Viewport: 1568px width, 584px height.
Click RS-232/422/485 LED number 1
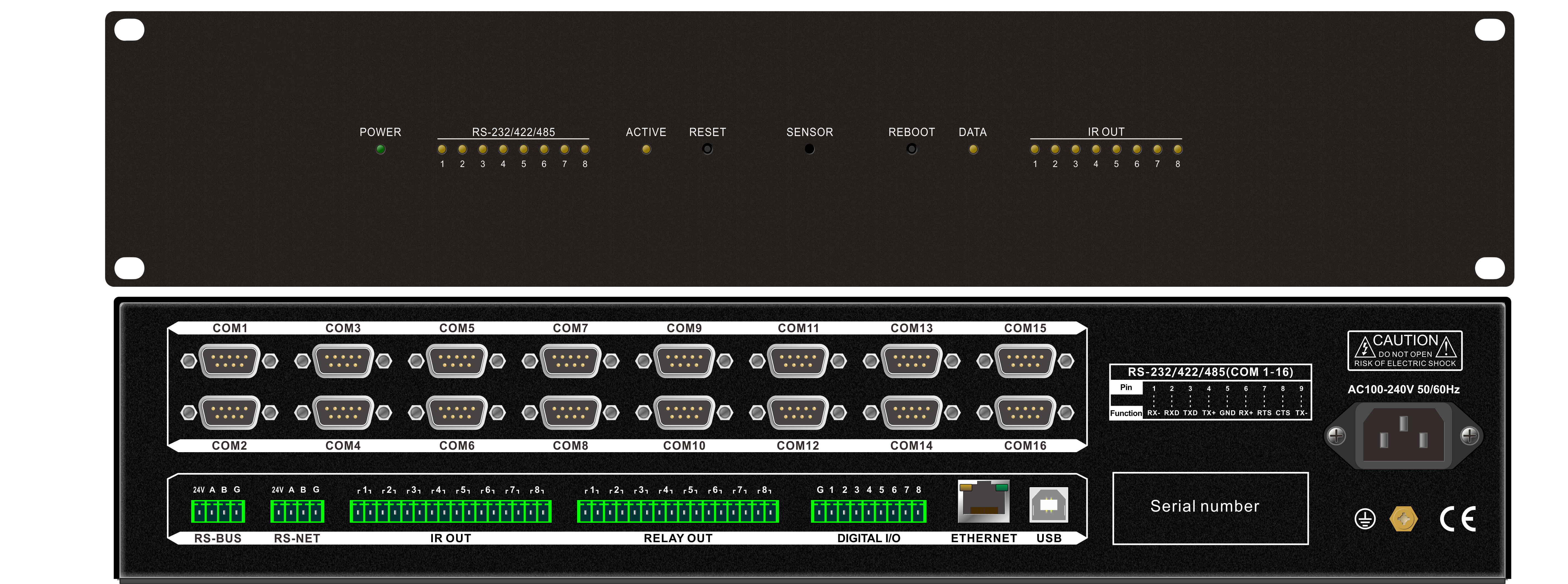(442, 149)
